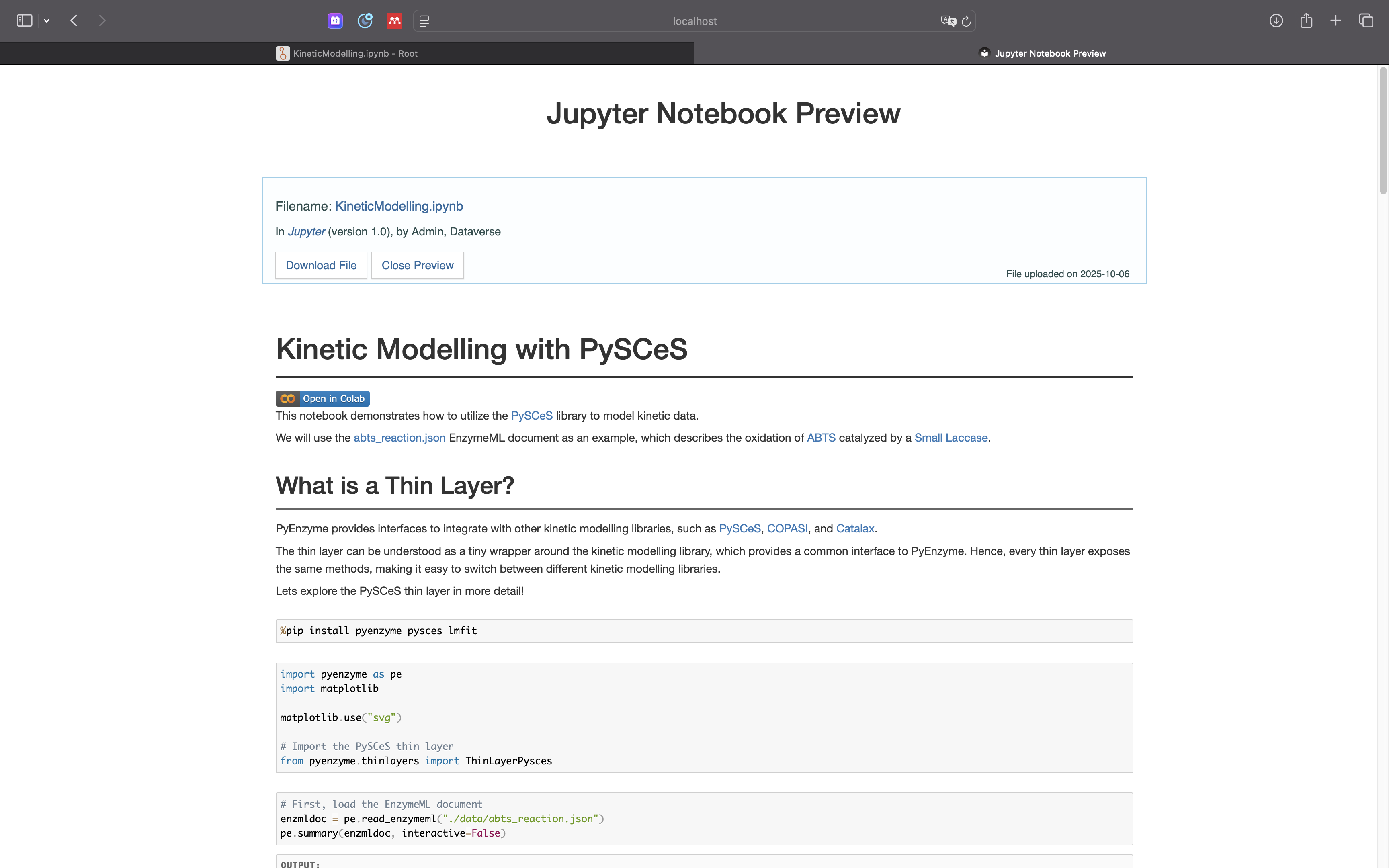Click the Share icon in toolbar

tap(1306, 20)
